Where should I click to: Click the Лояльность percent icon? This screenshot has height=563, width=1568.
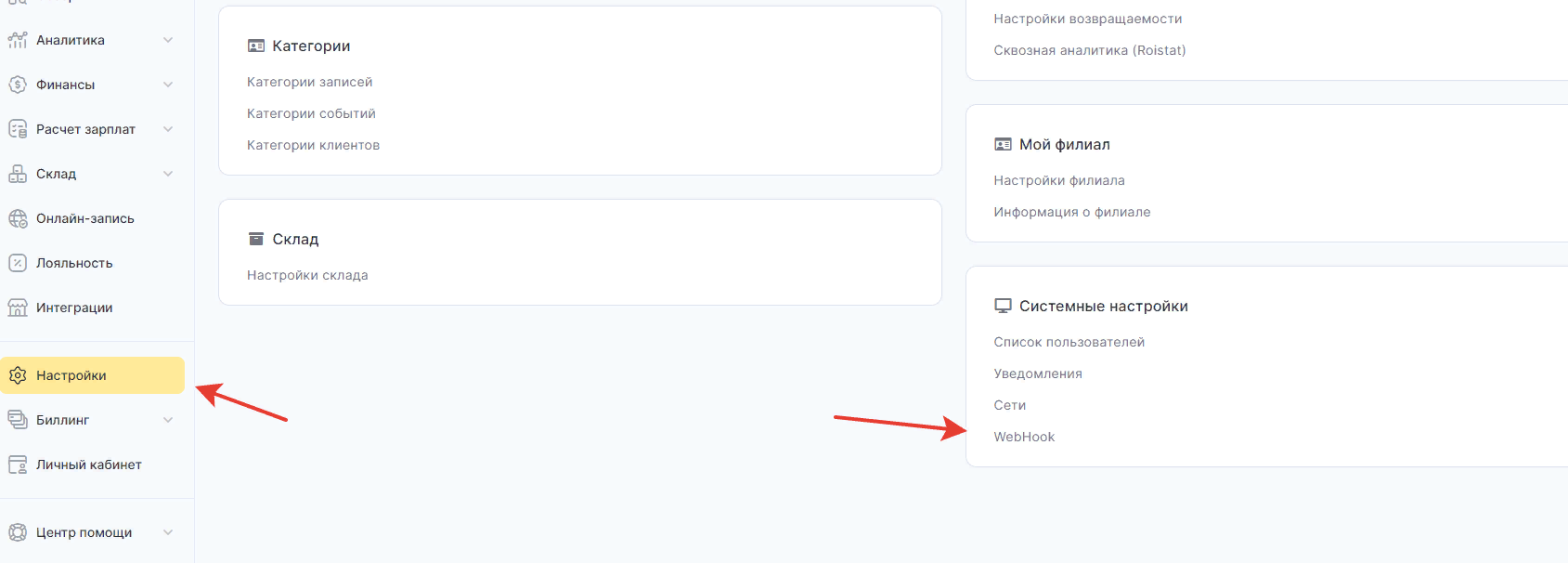pos(18,263)
